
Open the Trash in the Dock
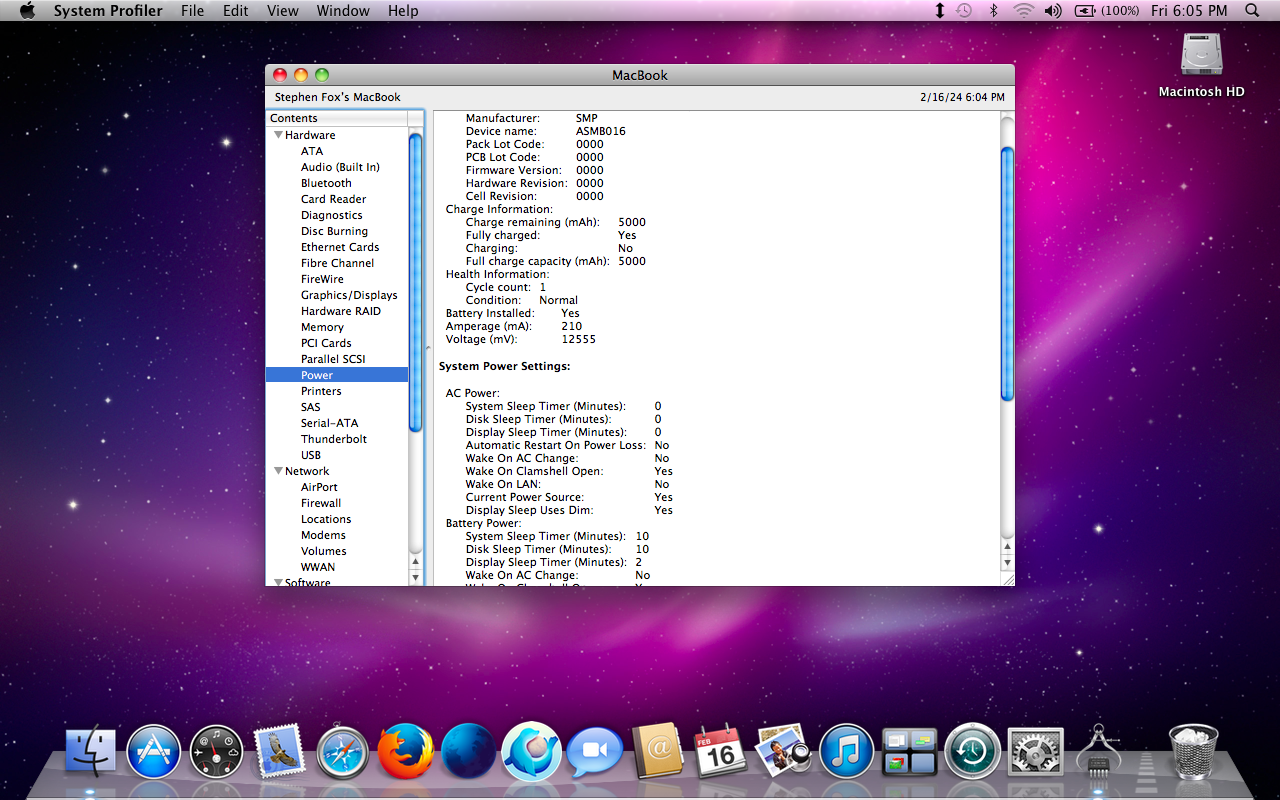pyautogui.click(x=1193, y=752)
